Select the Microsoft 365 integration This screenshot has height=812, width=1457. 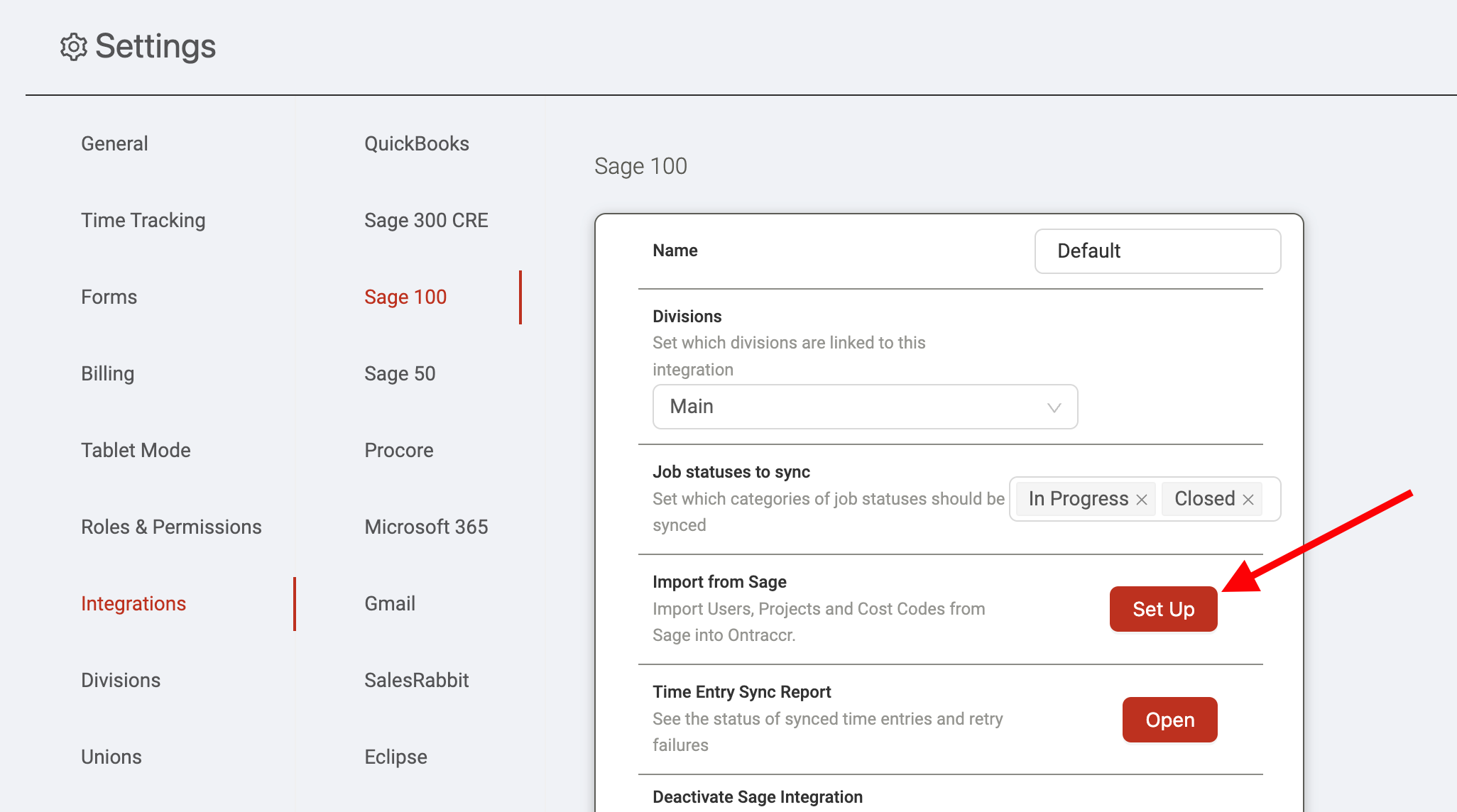click(x=426, y=527)
